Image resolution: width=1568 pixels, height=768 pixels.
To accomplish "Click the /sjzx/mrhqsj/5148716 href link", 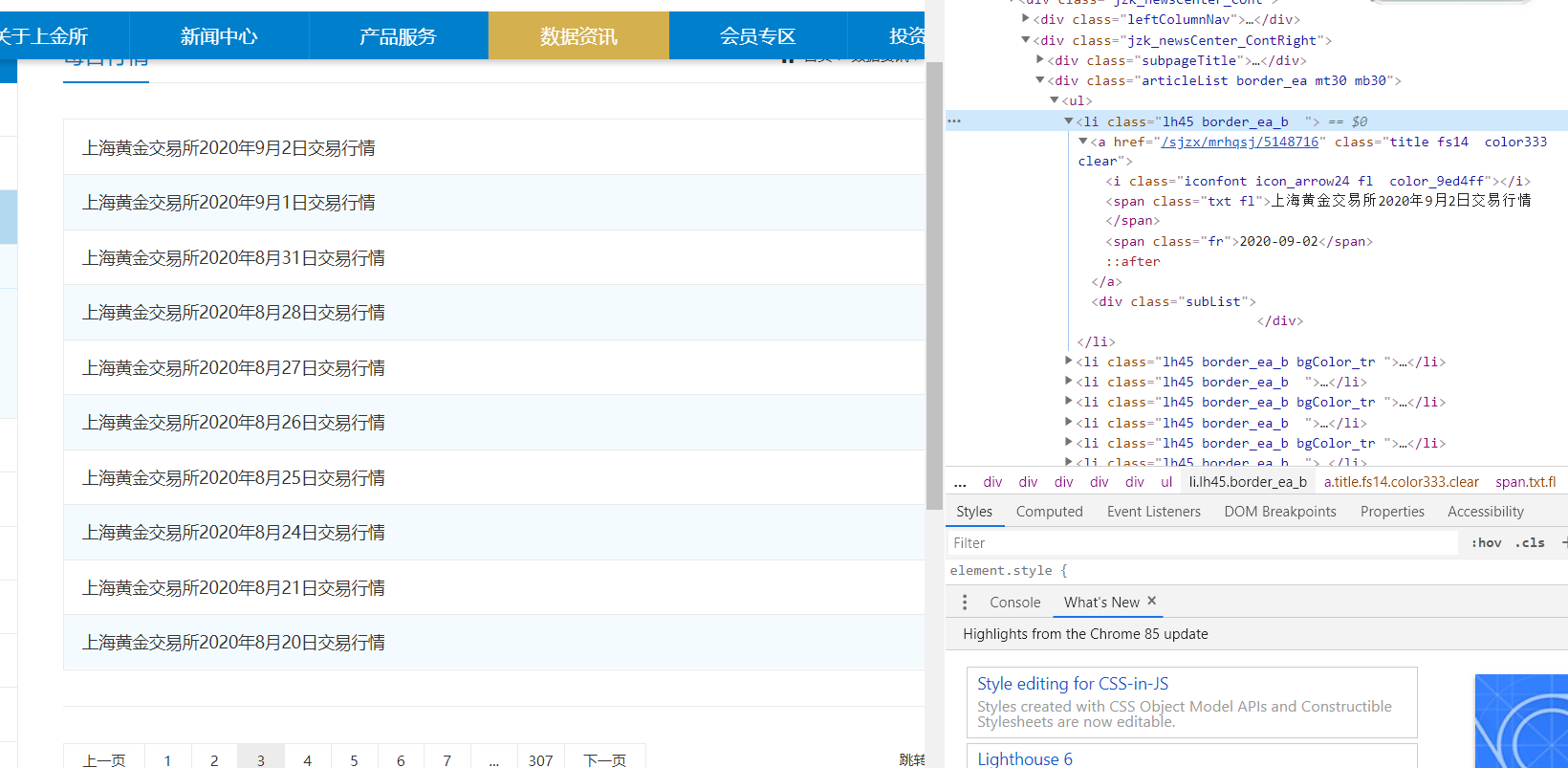I will click(1239, 142).
